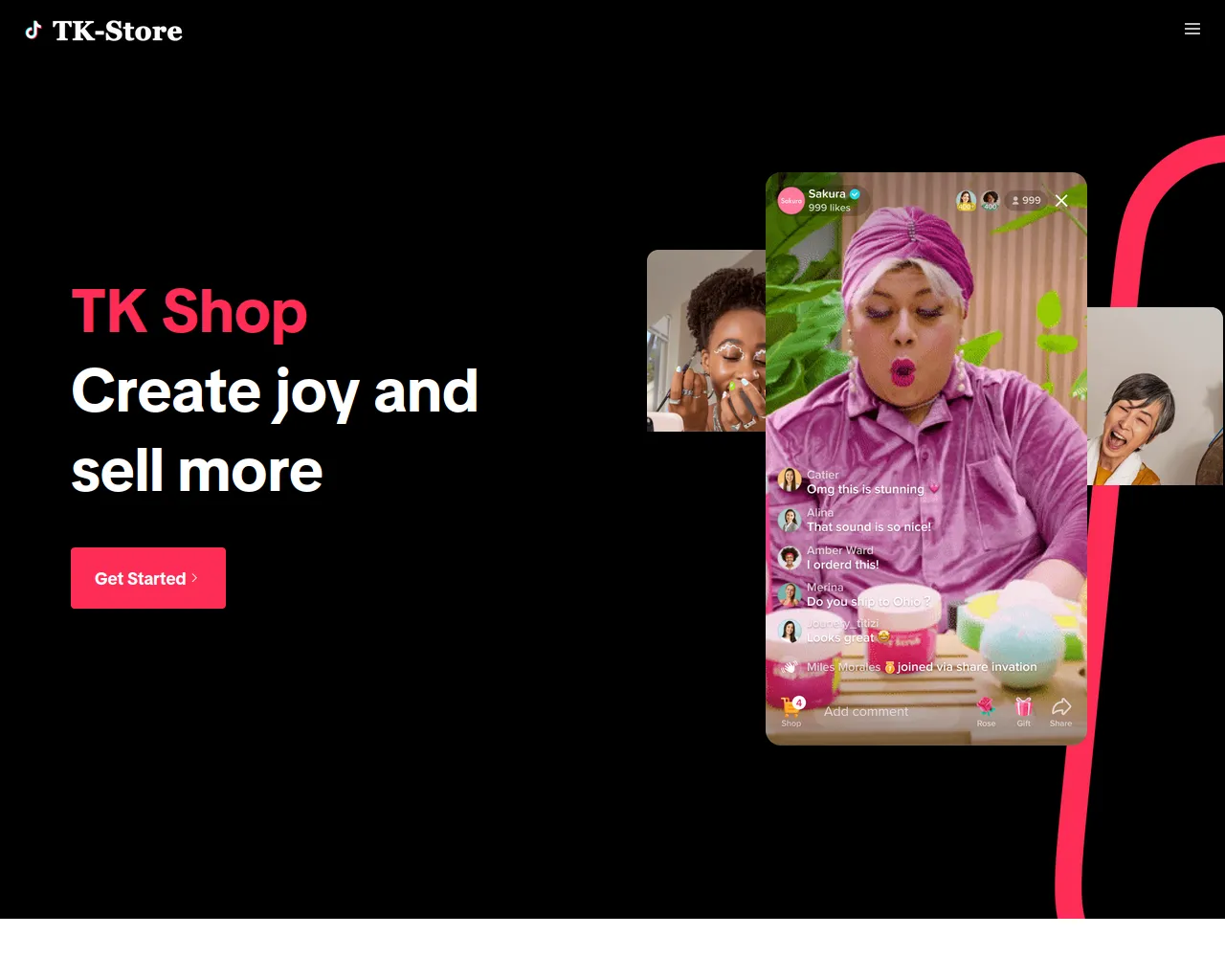Click the first top viewer avatar

tap(967, 200)
